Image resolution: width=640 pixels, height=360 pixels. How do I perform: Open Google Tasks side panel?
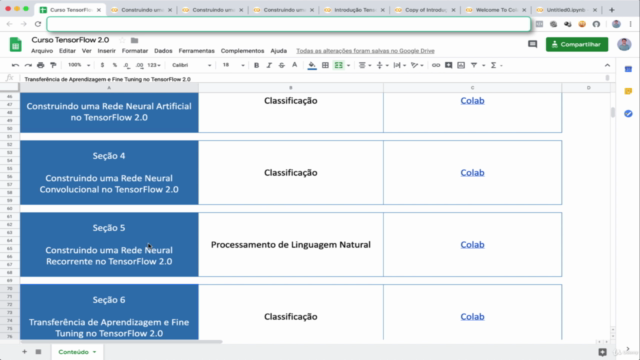628,113
